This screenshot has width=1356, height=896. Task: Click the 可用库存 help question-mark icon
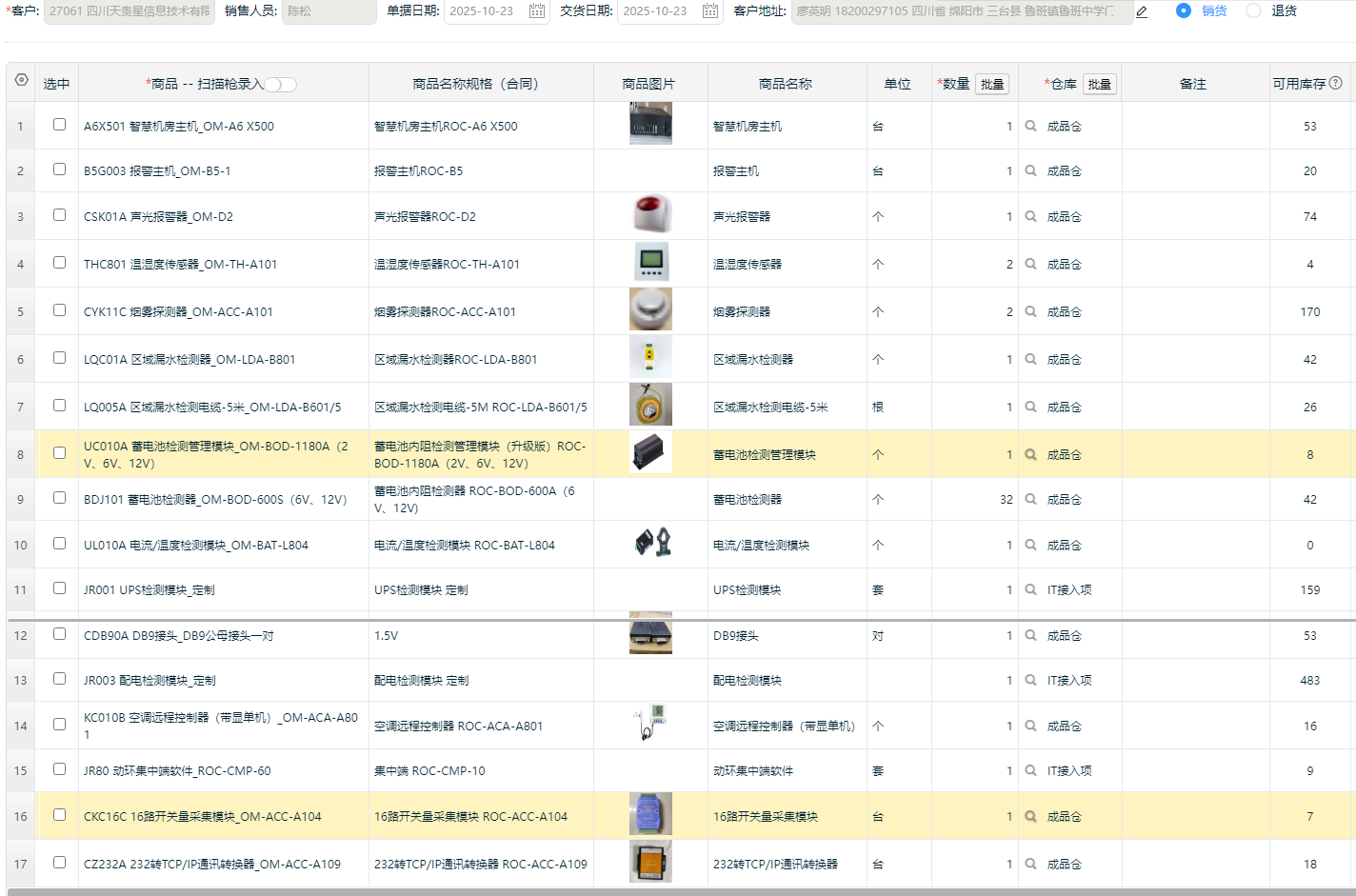1336,84
